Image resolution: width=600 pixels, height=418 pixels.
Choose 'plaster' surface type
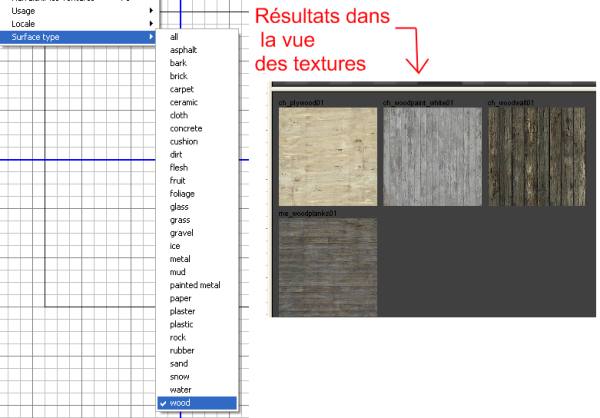click(x=197, y=311)
